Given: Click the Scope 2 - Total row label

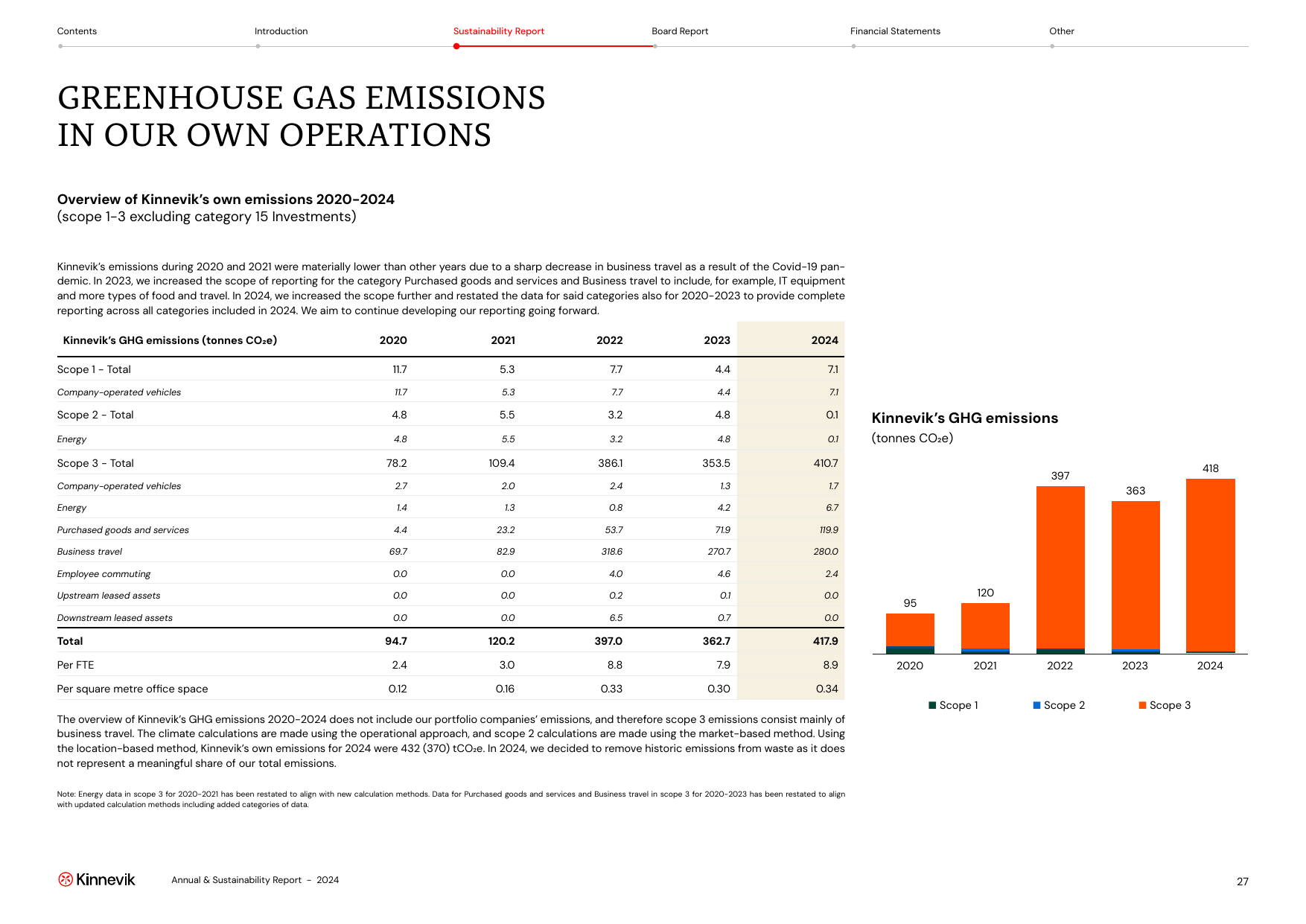Looking at the screenshot, I should click(95, 415).
